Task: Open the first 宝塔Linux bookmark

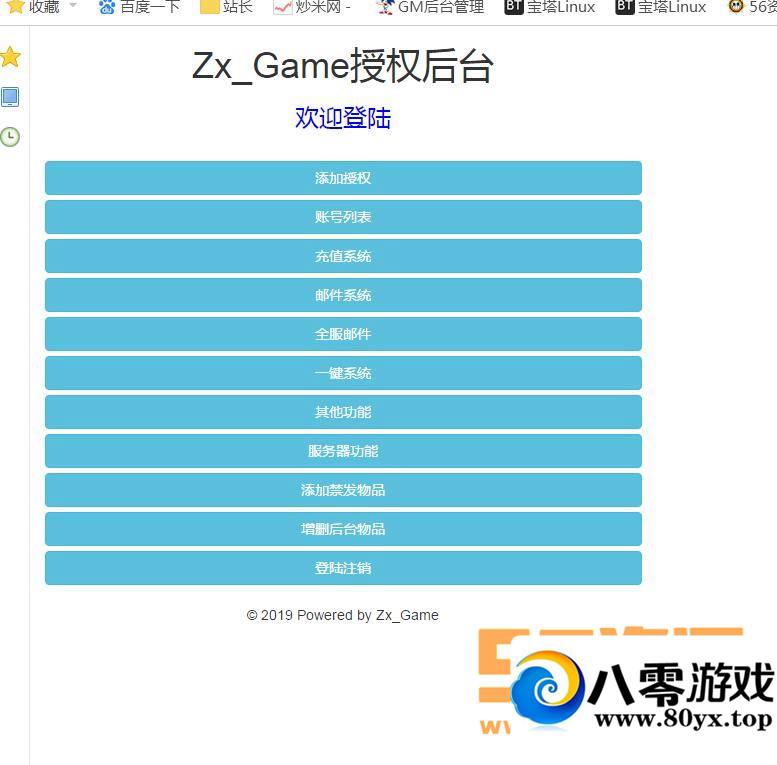Action: [x=550, y=7]
